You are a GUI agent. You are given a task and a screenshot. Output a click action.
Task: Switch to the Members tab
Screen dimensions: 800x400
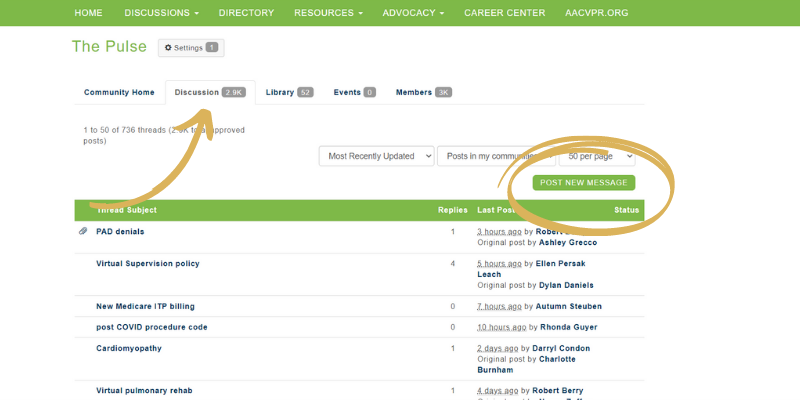pos(423,92)
